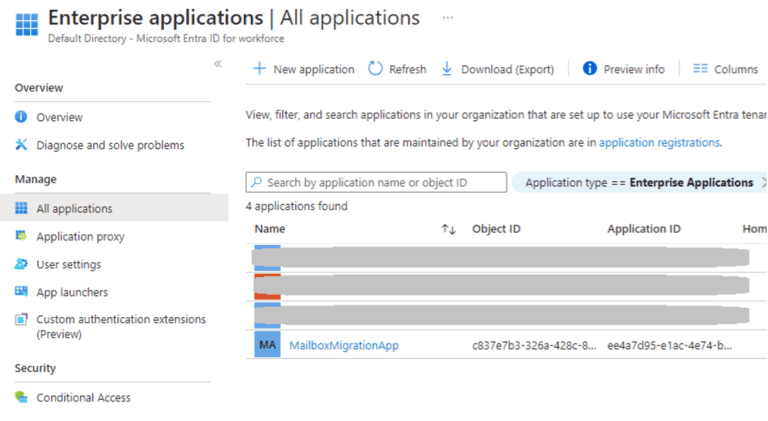Screen dimensions: 768x421
Task: Open App launchers in sidebar
Action: 72,293
